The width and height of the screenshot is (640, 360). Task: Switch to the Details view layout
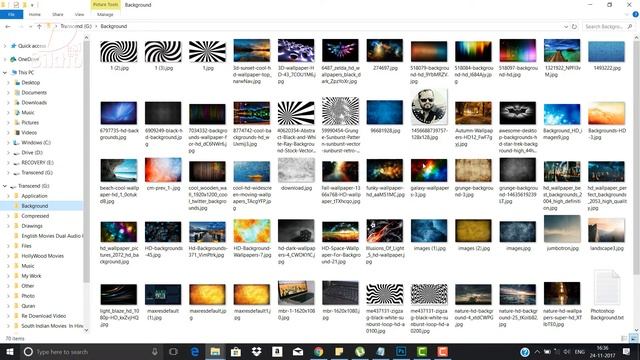(624, 338)
